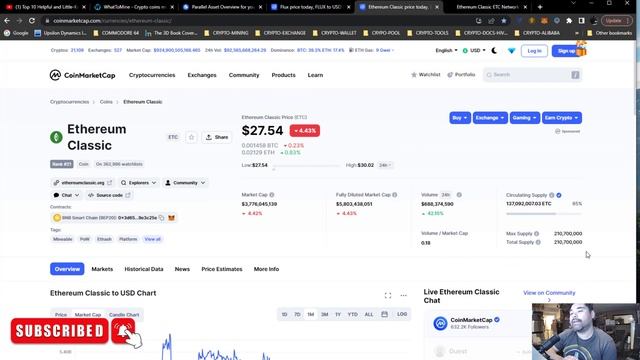Switch to Markets tab
This screenshot has height=360, width=640.
(102, 269)
